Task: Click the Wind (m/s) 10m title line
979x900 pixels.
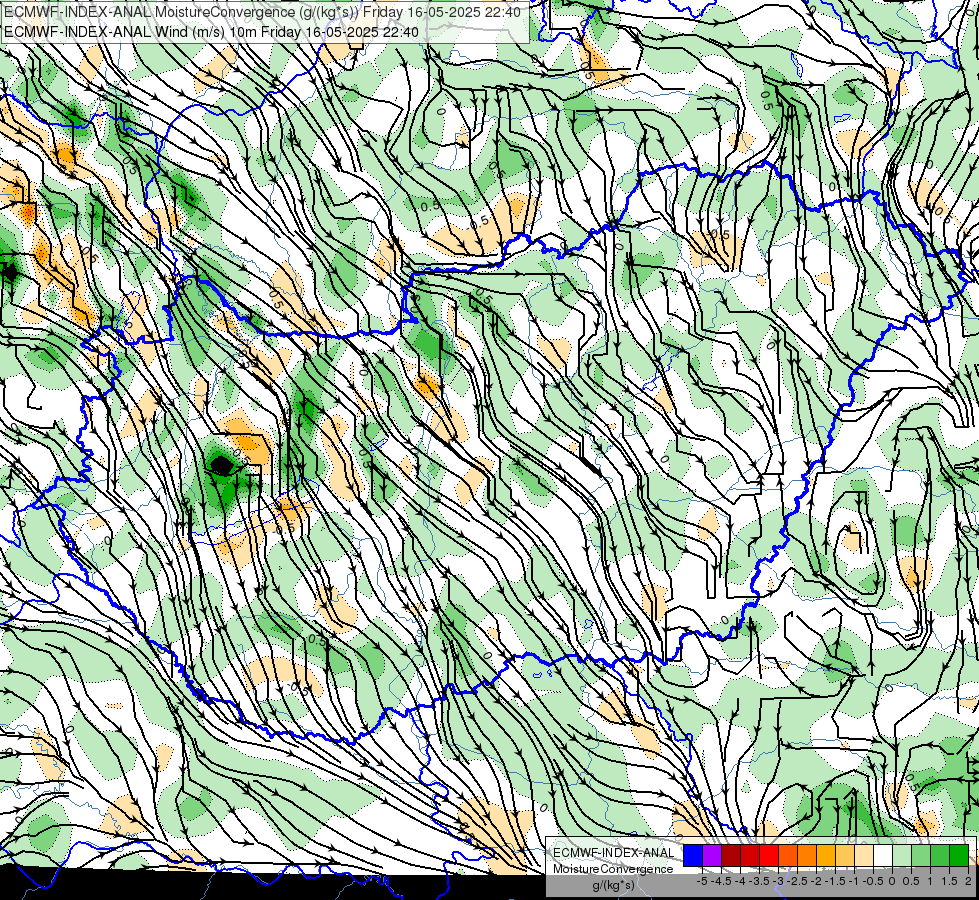Action: click(211, 32)
